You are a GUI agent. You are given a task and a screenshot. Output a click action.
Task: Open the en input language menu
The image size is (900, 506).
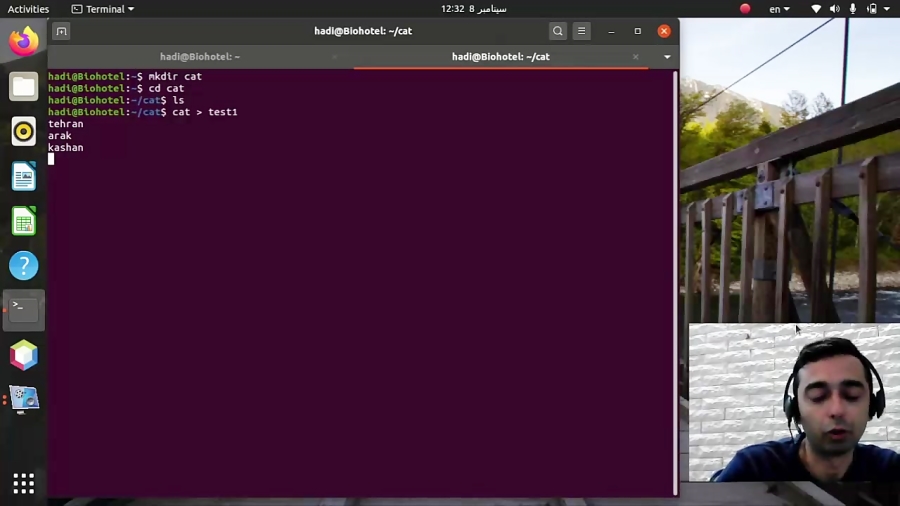pyautogui.click(x=779, y=9)
